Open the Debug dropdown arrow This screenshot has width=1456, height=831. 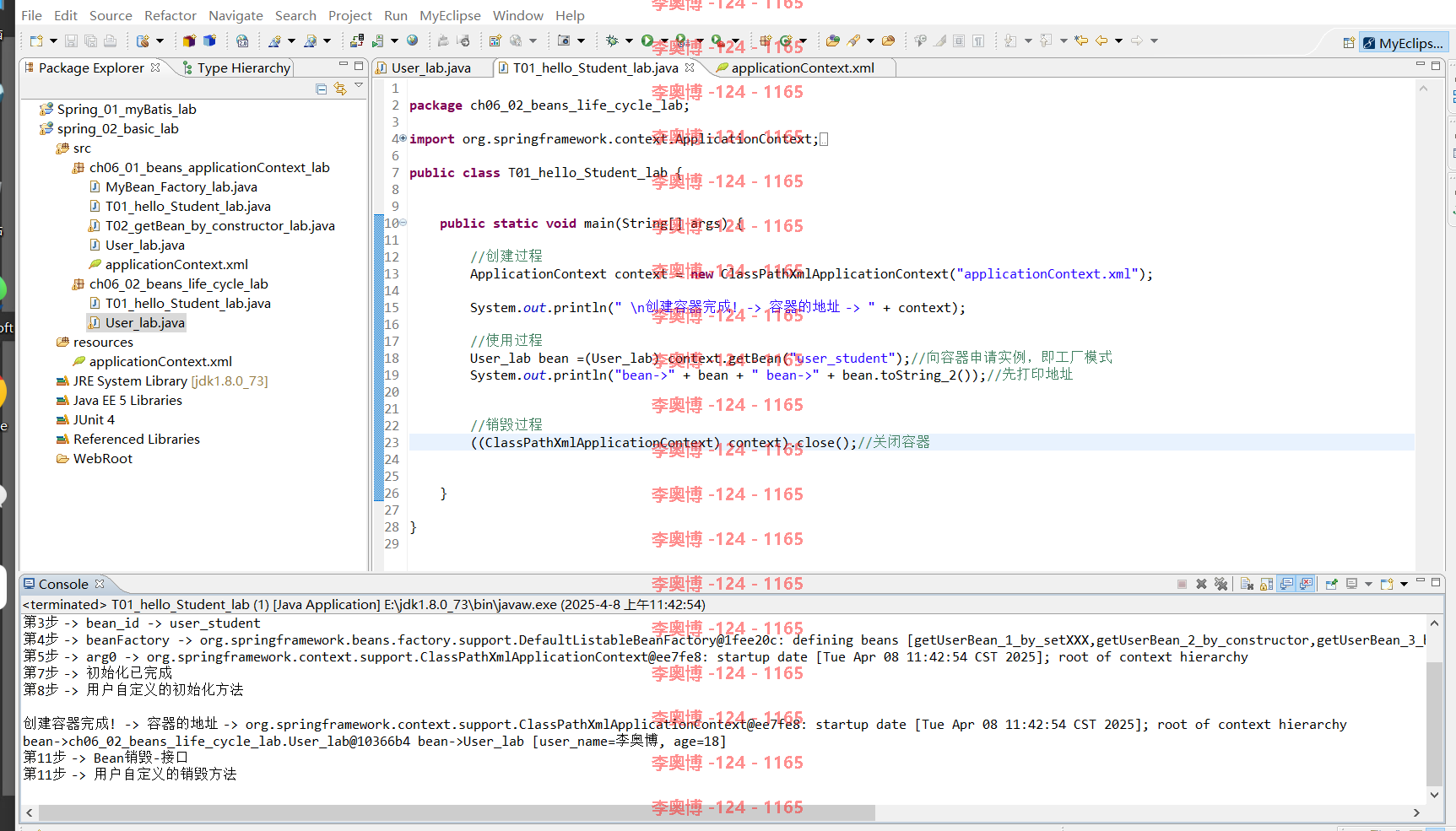[629, 40]
